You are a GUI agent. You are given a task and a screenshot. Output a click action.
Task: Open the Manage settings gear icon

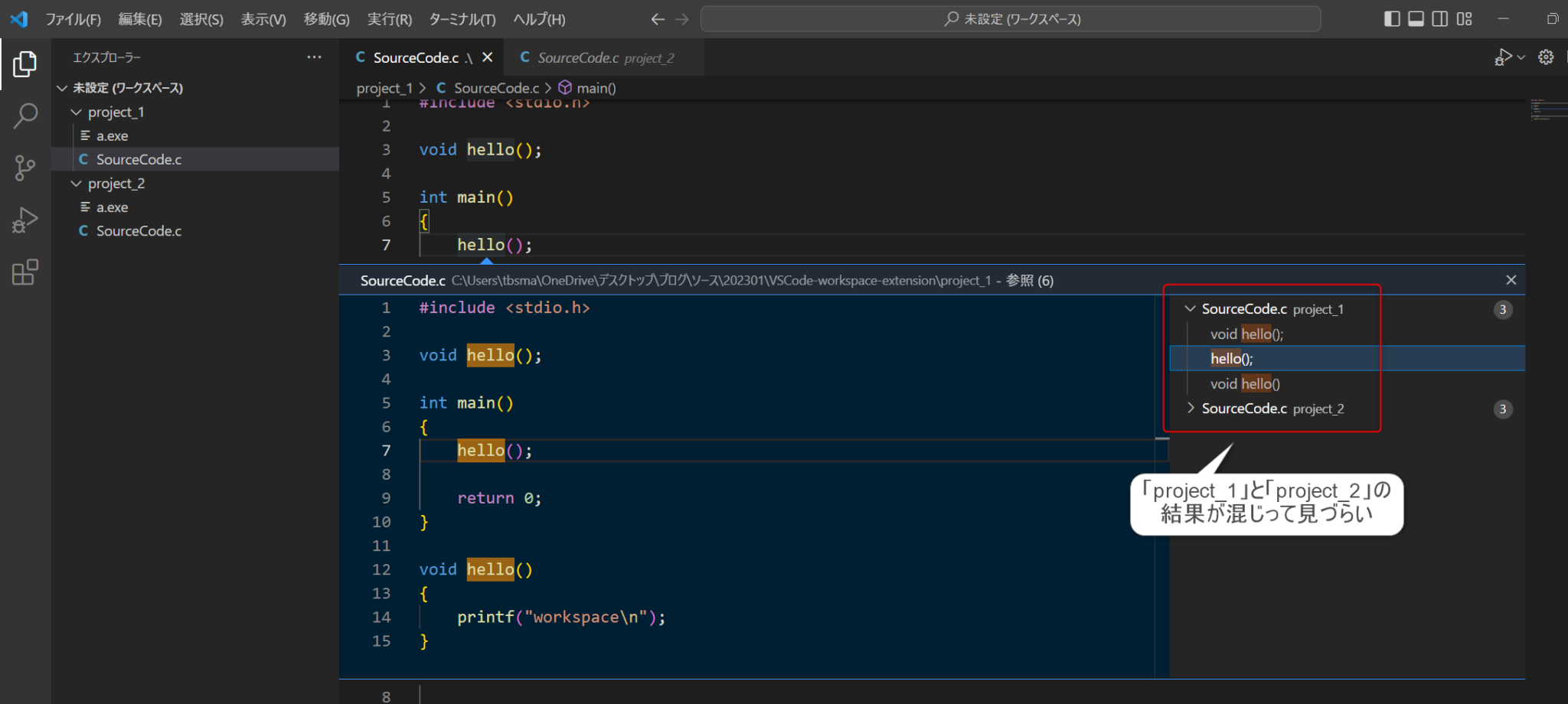click(x=1547, y=57)
